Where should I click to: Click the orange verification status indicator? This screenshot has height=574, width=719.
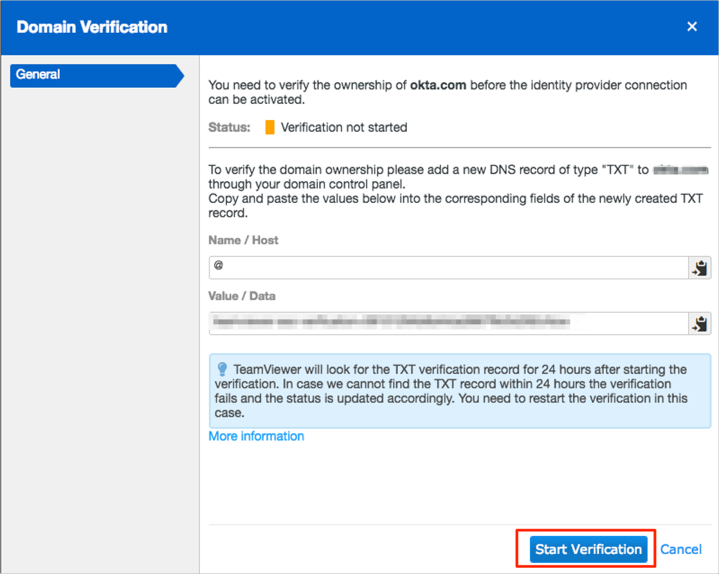coord(270,128)
